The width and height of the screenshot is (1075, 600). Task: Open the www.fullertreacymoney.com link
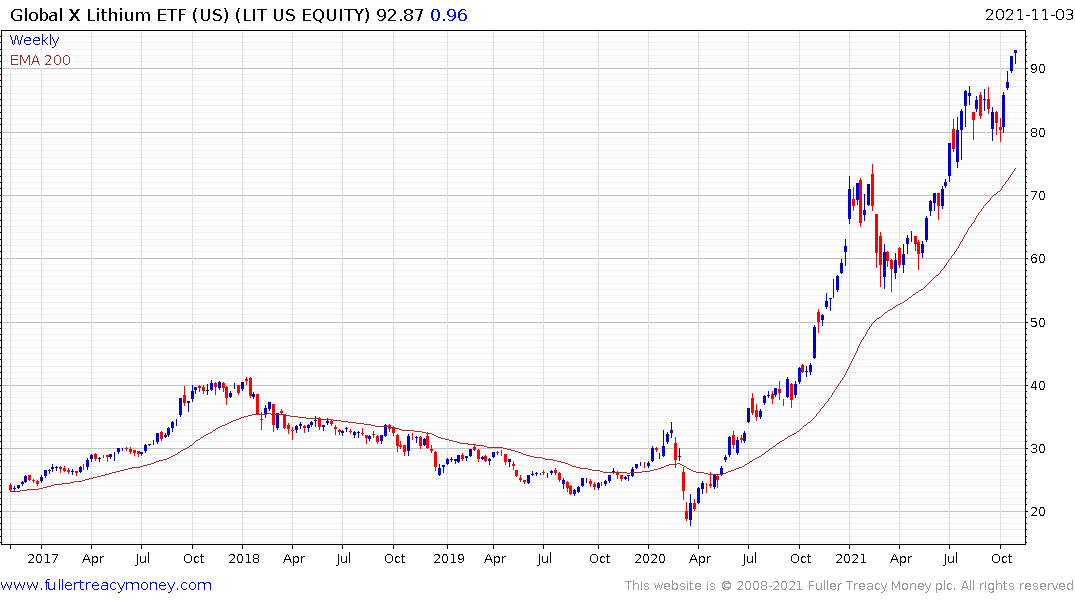pos(106,585)
